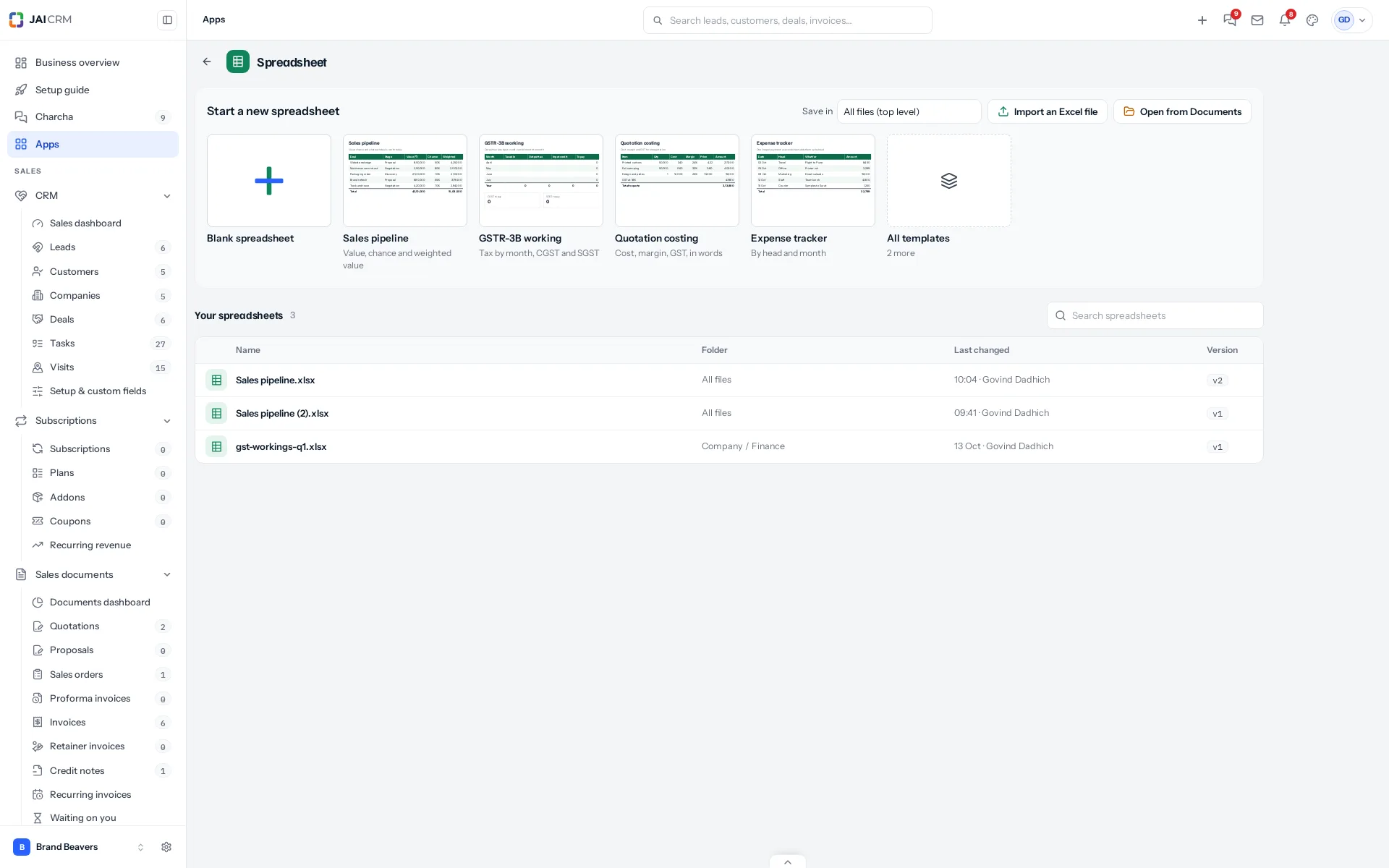The image size is (1389, 868).
Task: Open workspace settings gear icon
Action: (x=166, y=847)
